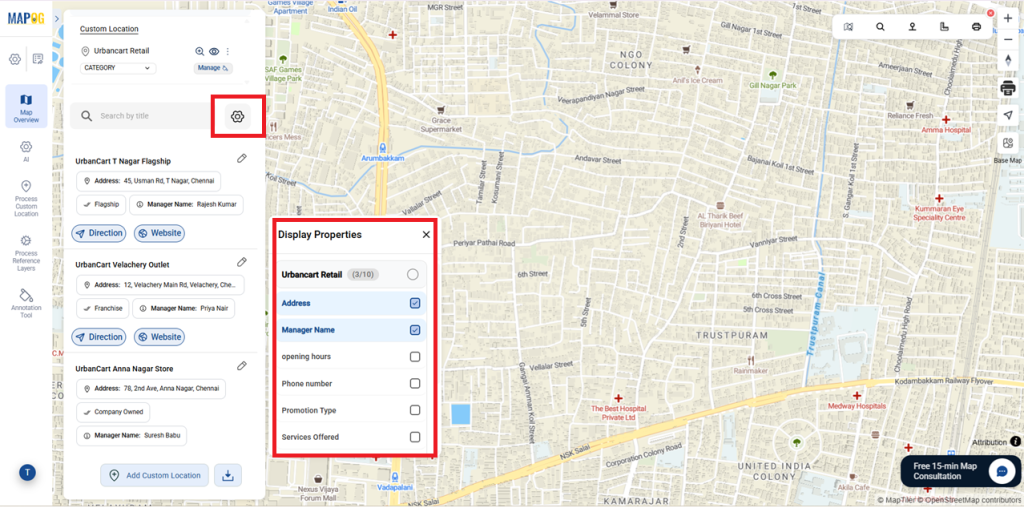Click Manager Name: Suresh Babu
This screenshot has height=508, width=1024.
(x=131, y=436)
